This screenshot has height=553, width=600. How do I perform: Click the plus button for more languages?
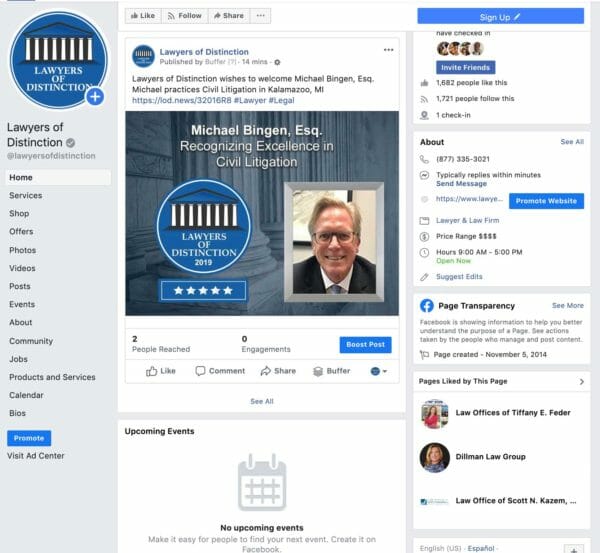tap(574, 550)
